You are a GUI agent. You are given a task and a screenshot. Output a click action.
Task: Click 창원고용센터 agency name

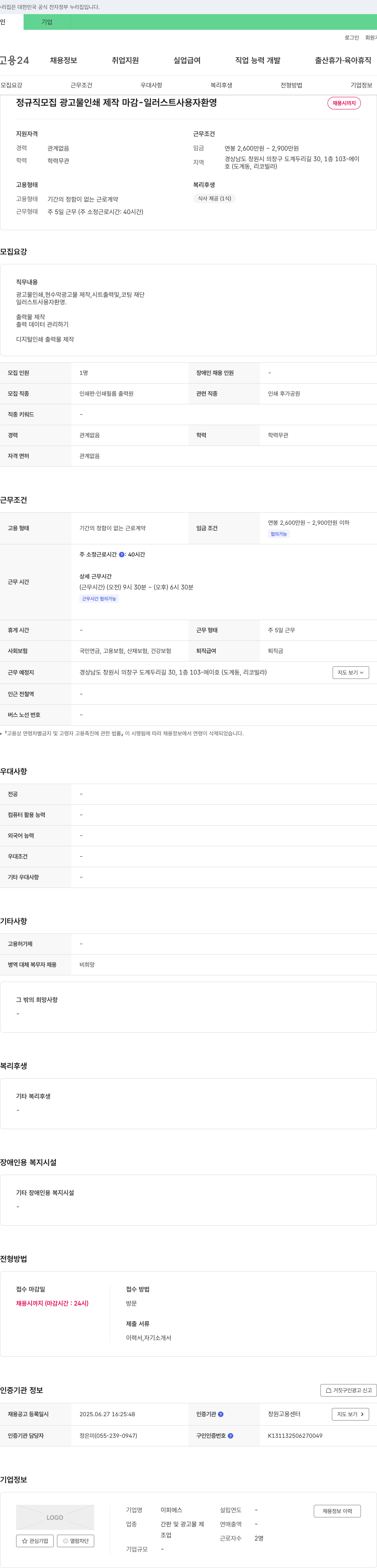(284, 1414)
